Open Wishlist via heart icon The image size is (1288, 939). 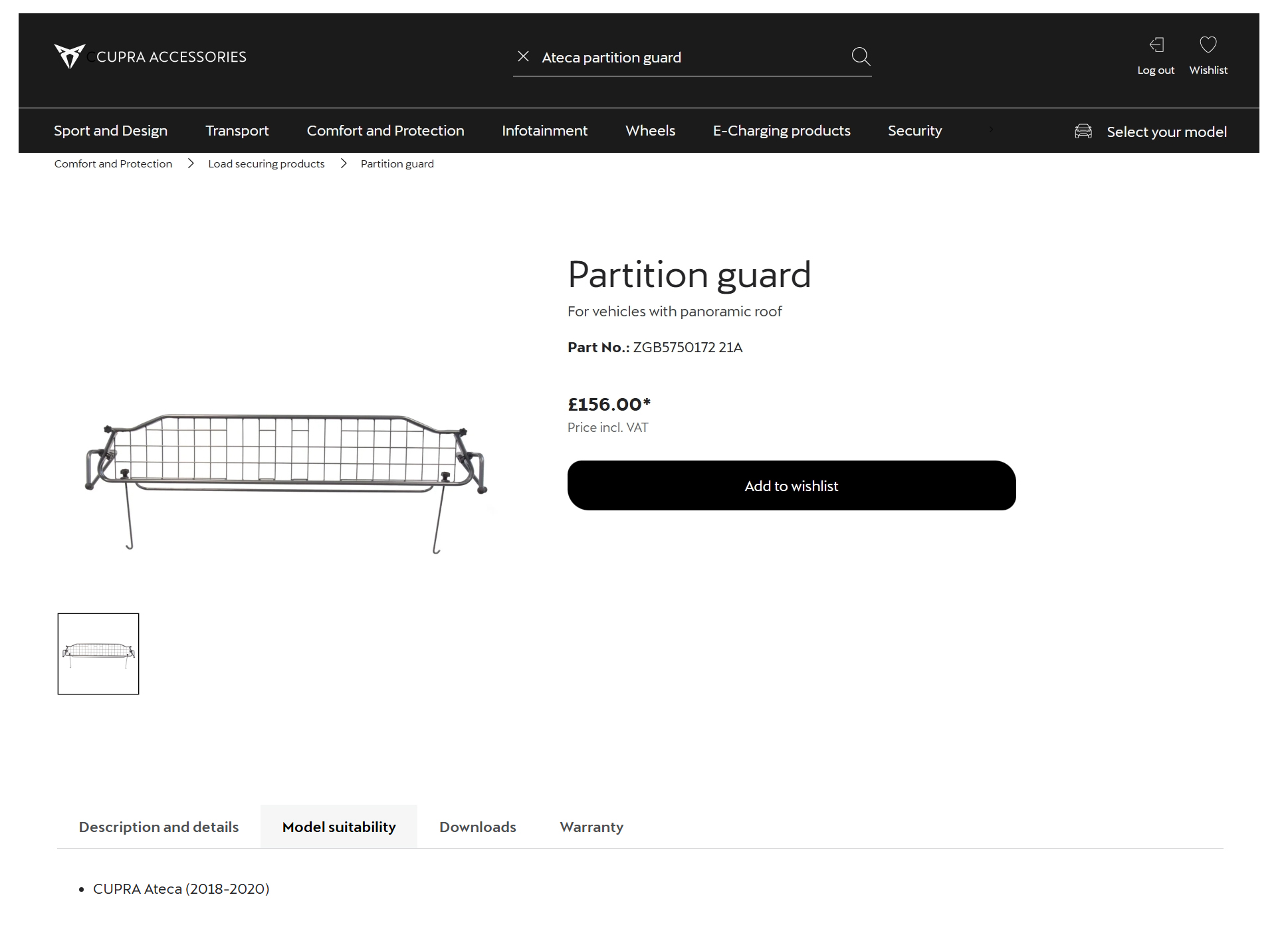1208,45
